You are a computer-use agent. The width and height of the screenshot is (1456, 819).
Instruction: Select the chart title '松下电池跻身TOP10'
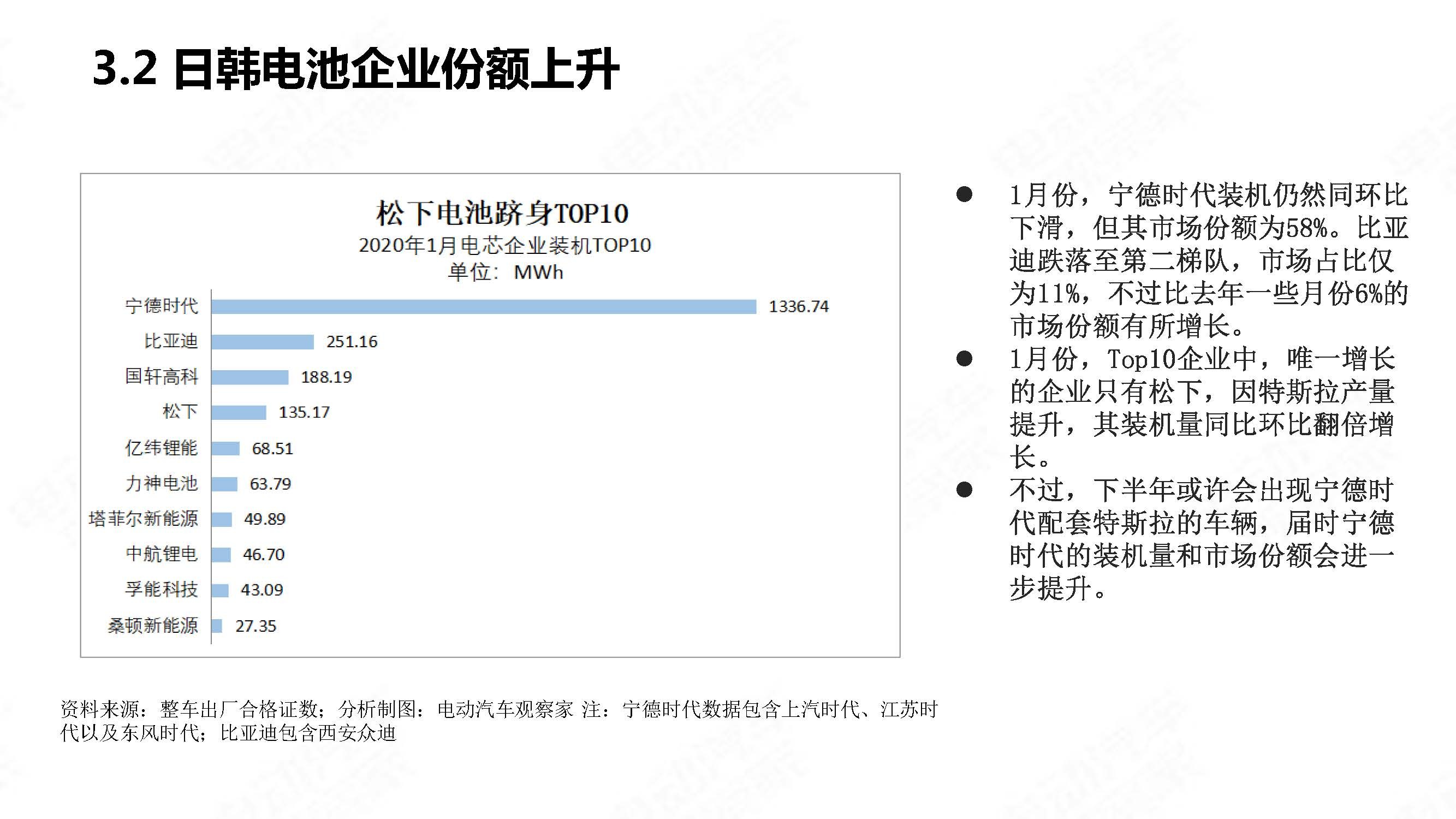502,213
